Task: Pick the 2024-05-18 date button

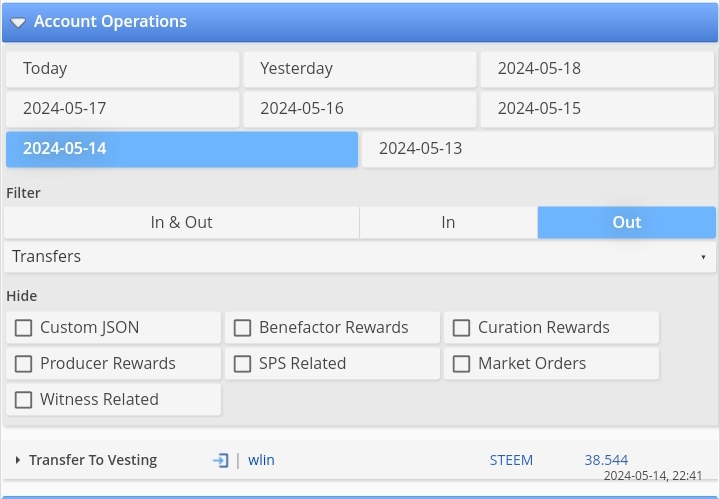Action: [597, 69]
